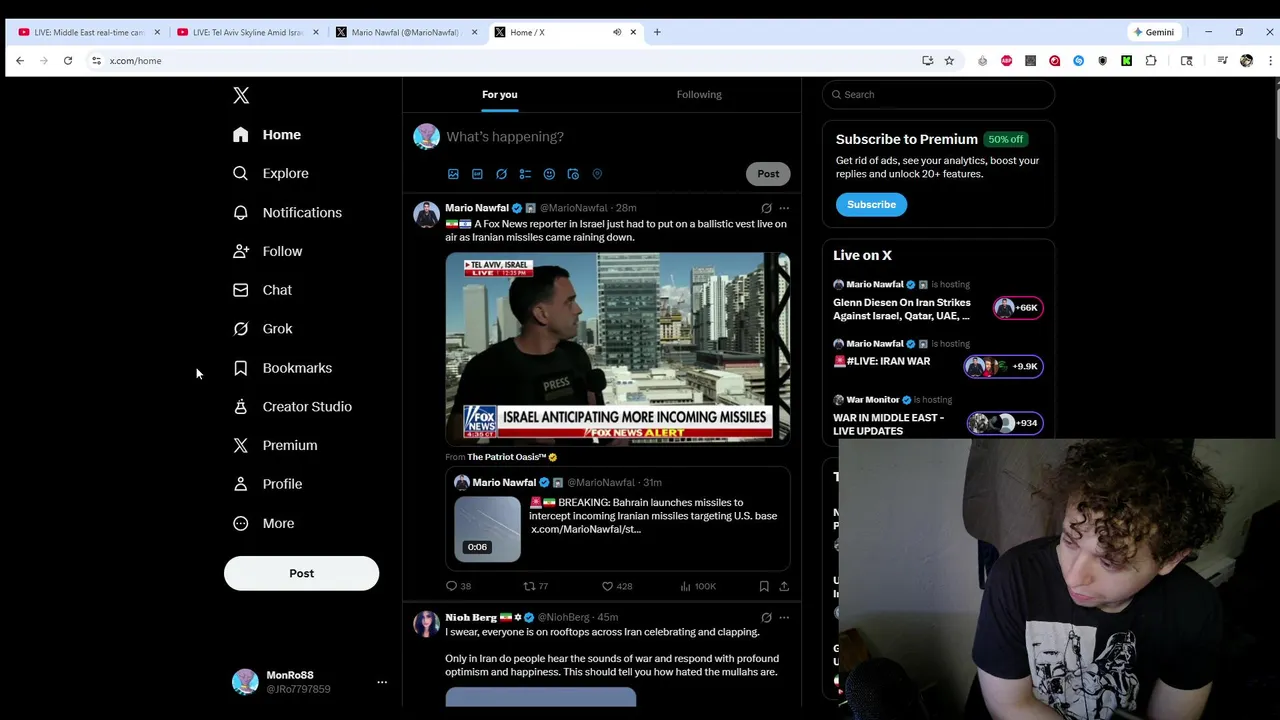1280x720 pixels.
Task: Open the Follow page in the sidebar
Action: [x=268, y=251]
